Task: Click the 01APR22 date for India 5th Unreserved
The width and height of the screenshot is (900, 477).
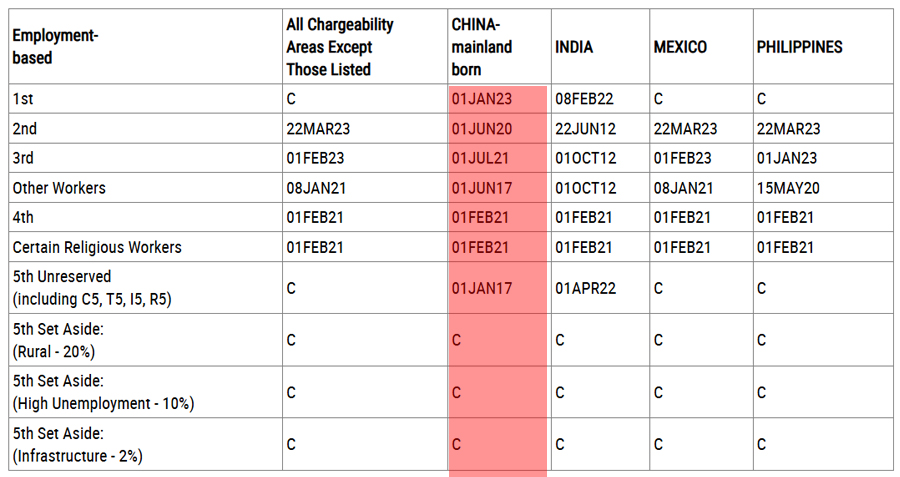Action: [585, 288]
